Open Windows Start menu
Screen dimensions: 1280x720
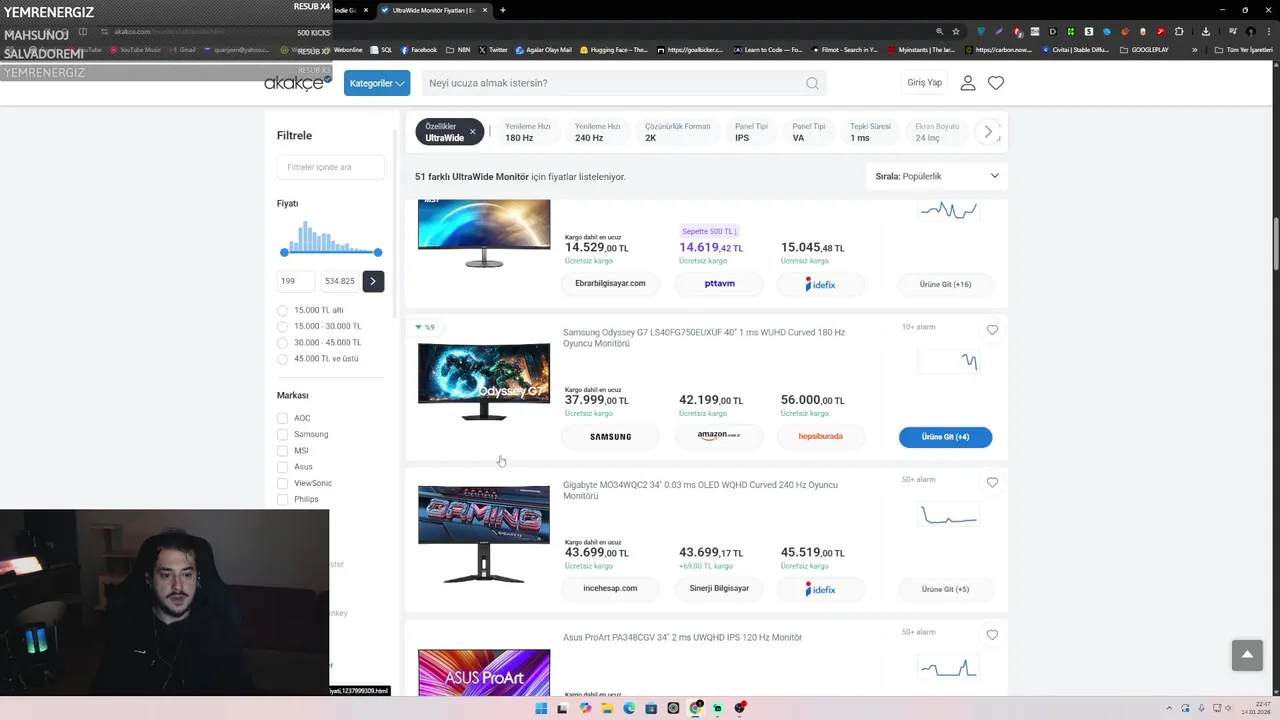tap(541, 708)
